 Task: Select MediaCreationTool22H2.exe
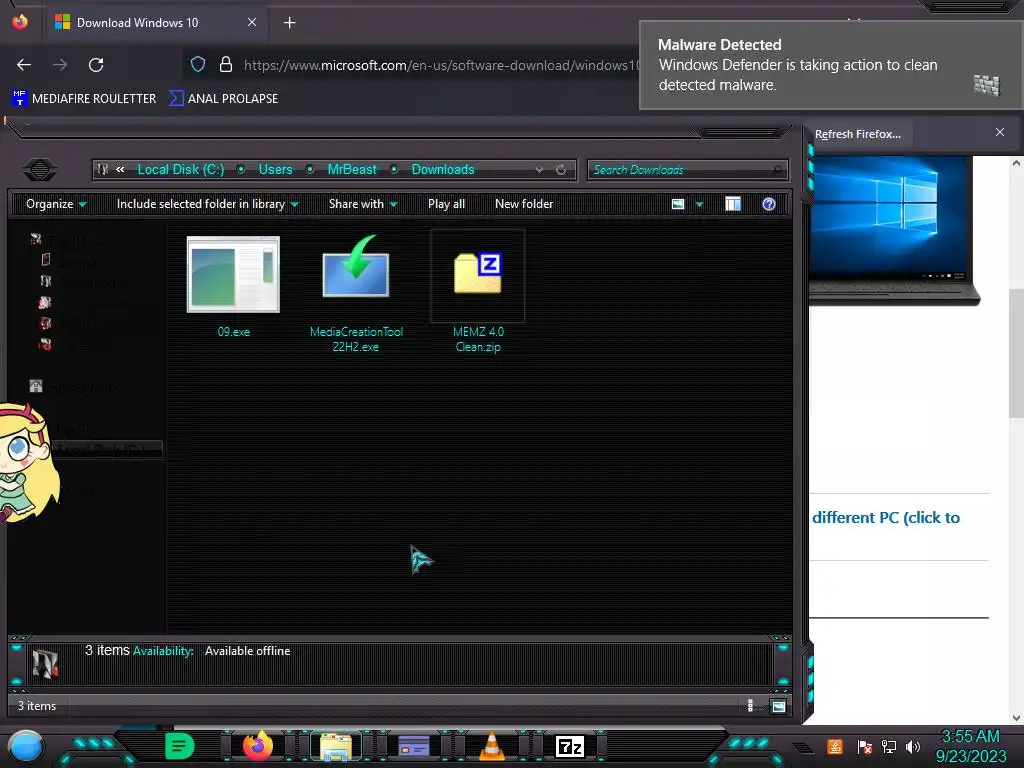coord(356,294)
